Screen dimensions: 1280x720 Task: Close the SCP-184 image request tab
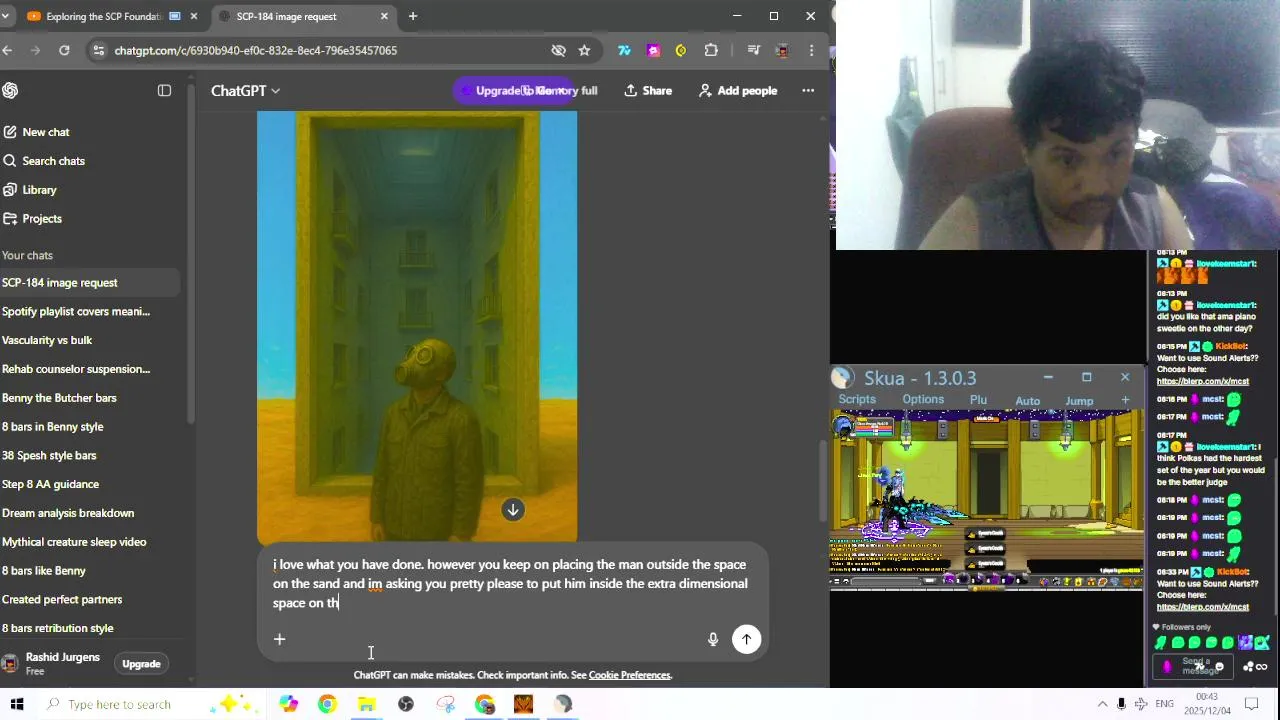384,16
